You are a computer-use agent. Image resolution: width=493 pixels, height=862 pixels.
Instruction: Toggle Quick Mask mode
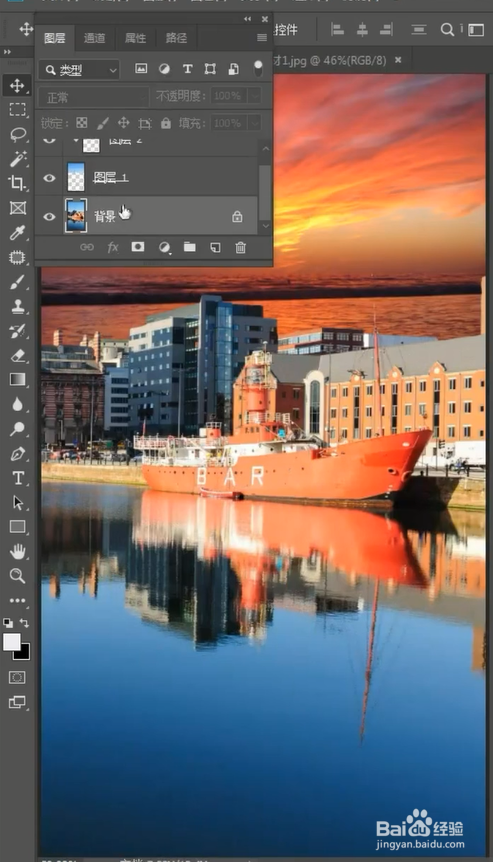coord(17,677)
